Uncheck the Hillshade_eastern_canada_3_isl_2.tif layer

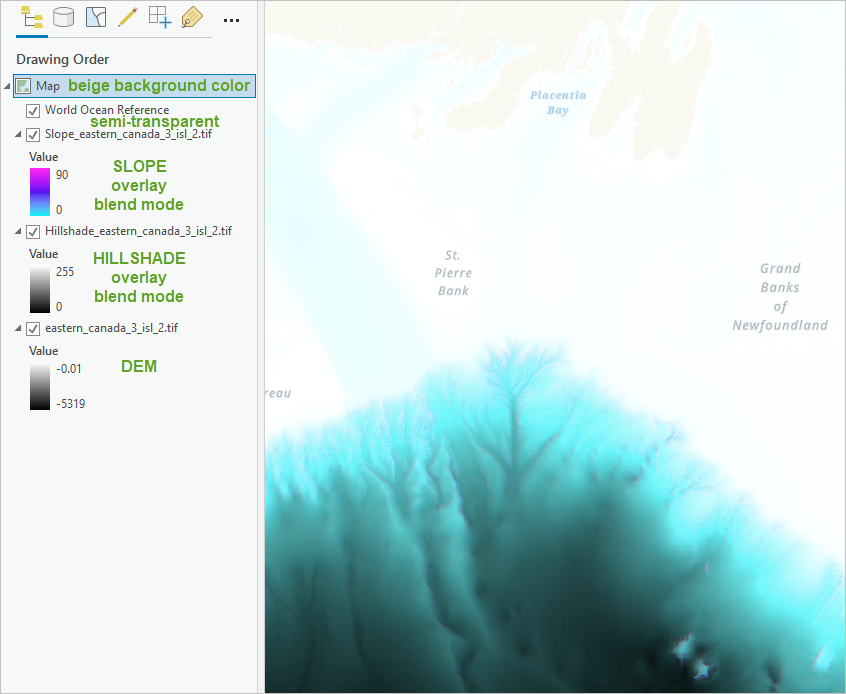click(x=33, y=231)
